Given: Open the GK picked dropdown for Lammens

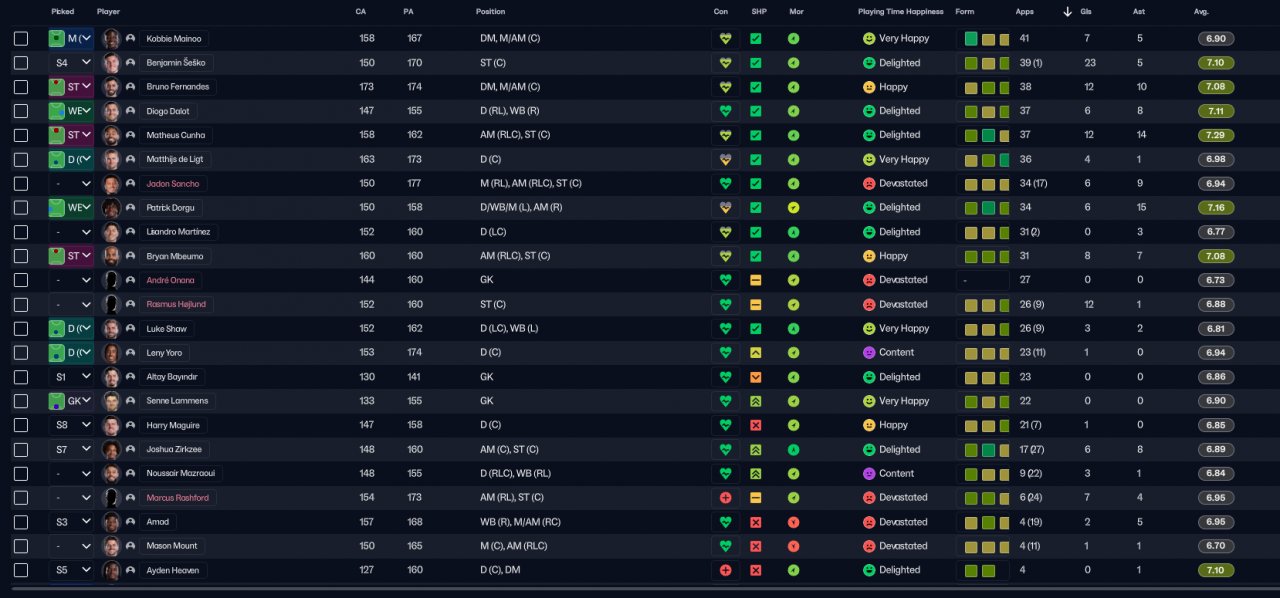Looking at the screenshot, I should click(71, 401).
